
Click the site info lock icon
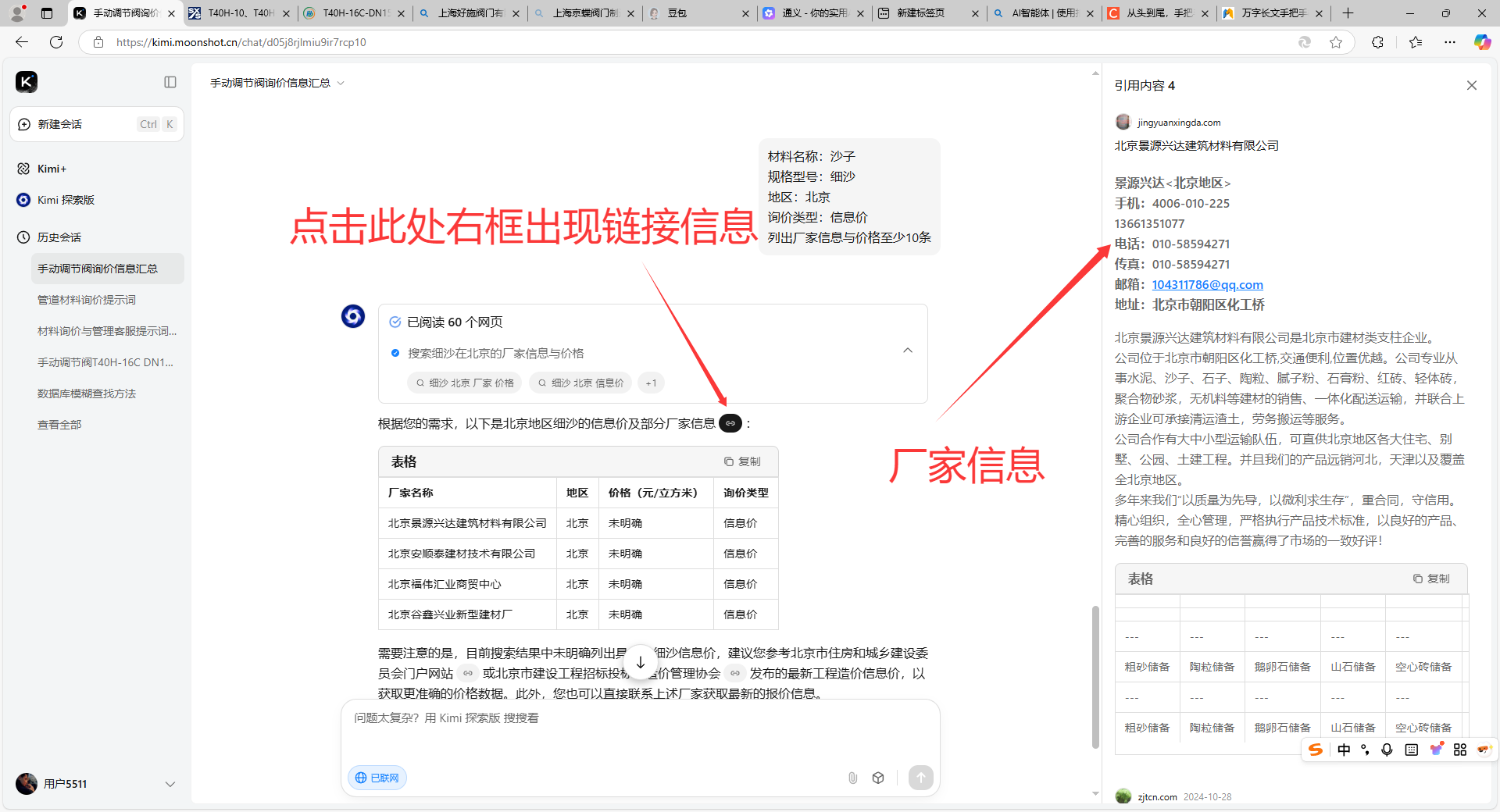click(98, 42)
